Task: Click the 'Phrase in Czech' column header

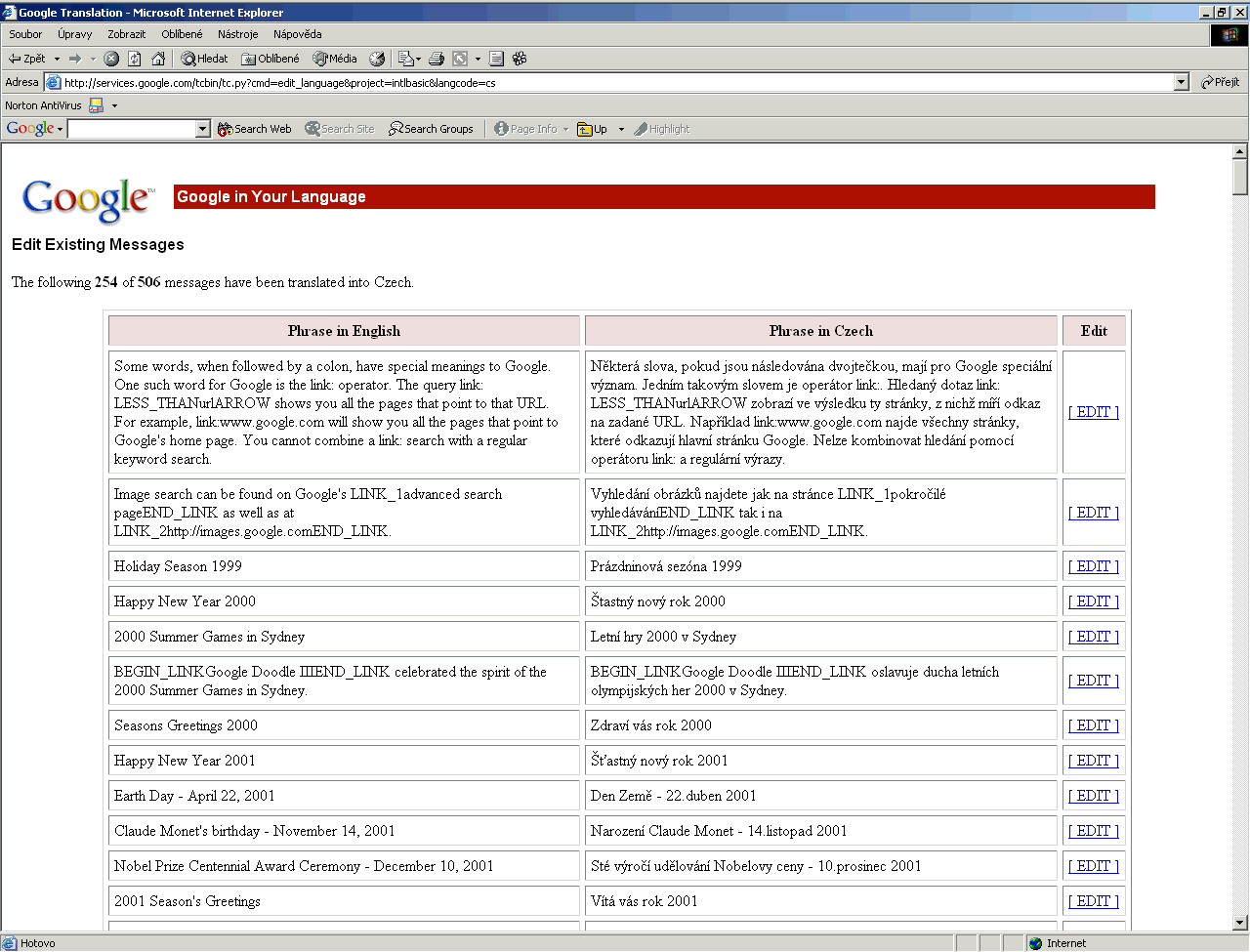Action: click(821, 331)
